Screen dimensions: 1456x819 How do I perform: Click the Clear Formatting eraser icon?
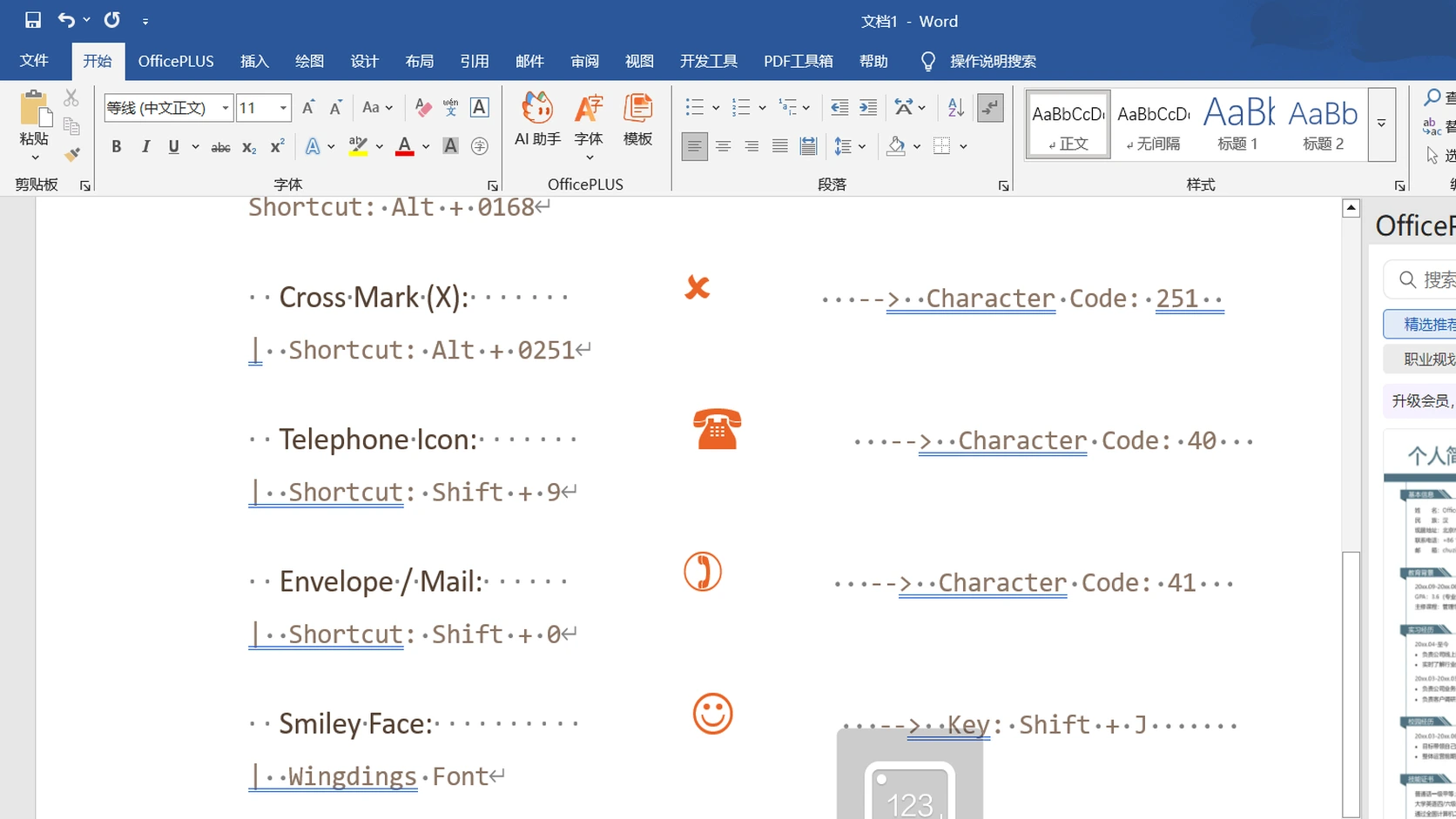(x=423, y=107)
